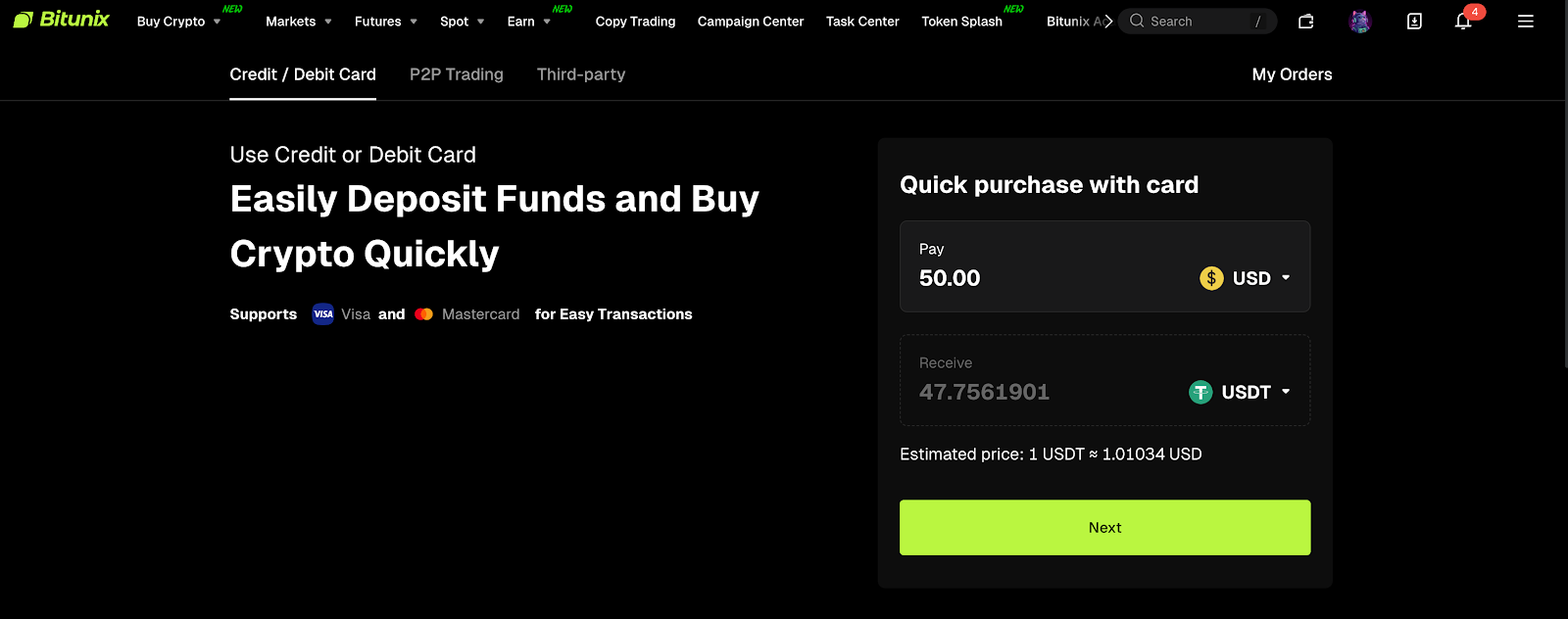This screenshot has width=1568, height=619.
Task: Click the Bitunix logo
Action: [61, 18]
